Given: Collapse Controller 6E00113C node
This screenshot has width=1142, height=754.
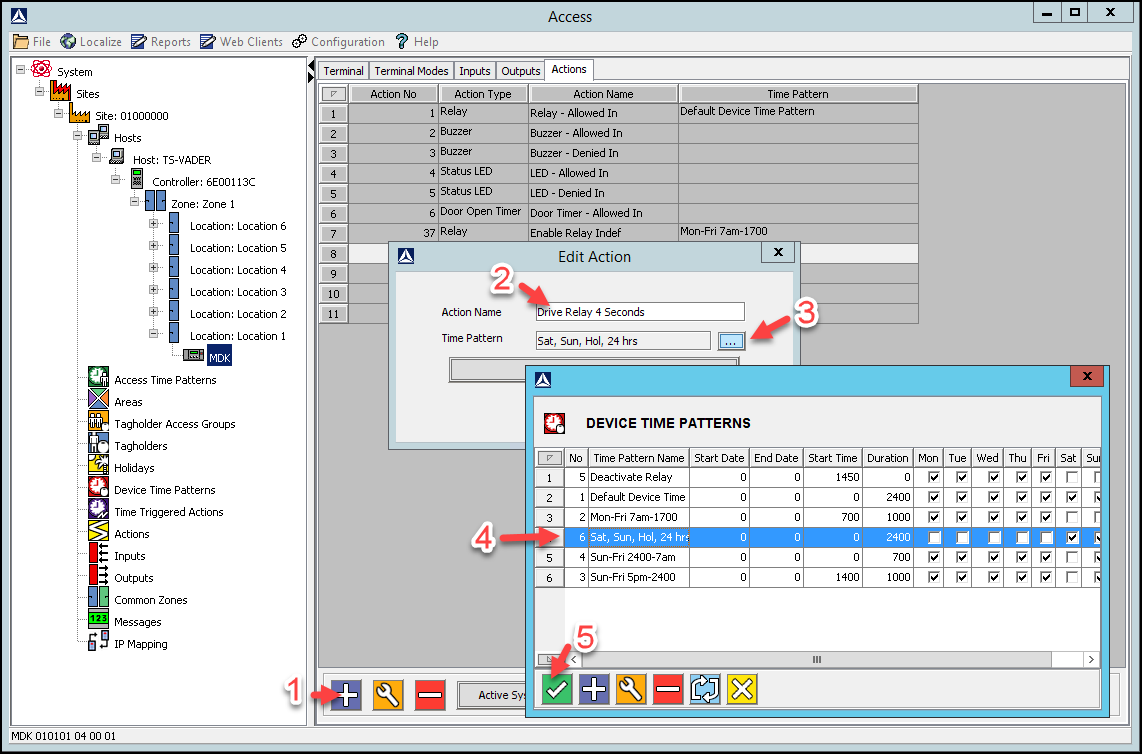Looking at the screenshot, I should click(116, 179).
